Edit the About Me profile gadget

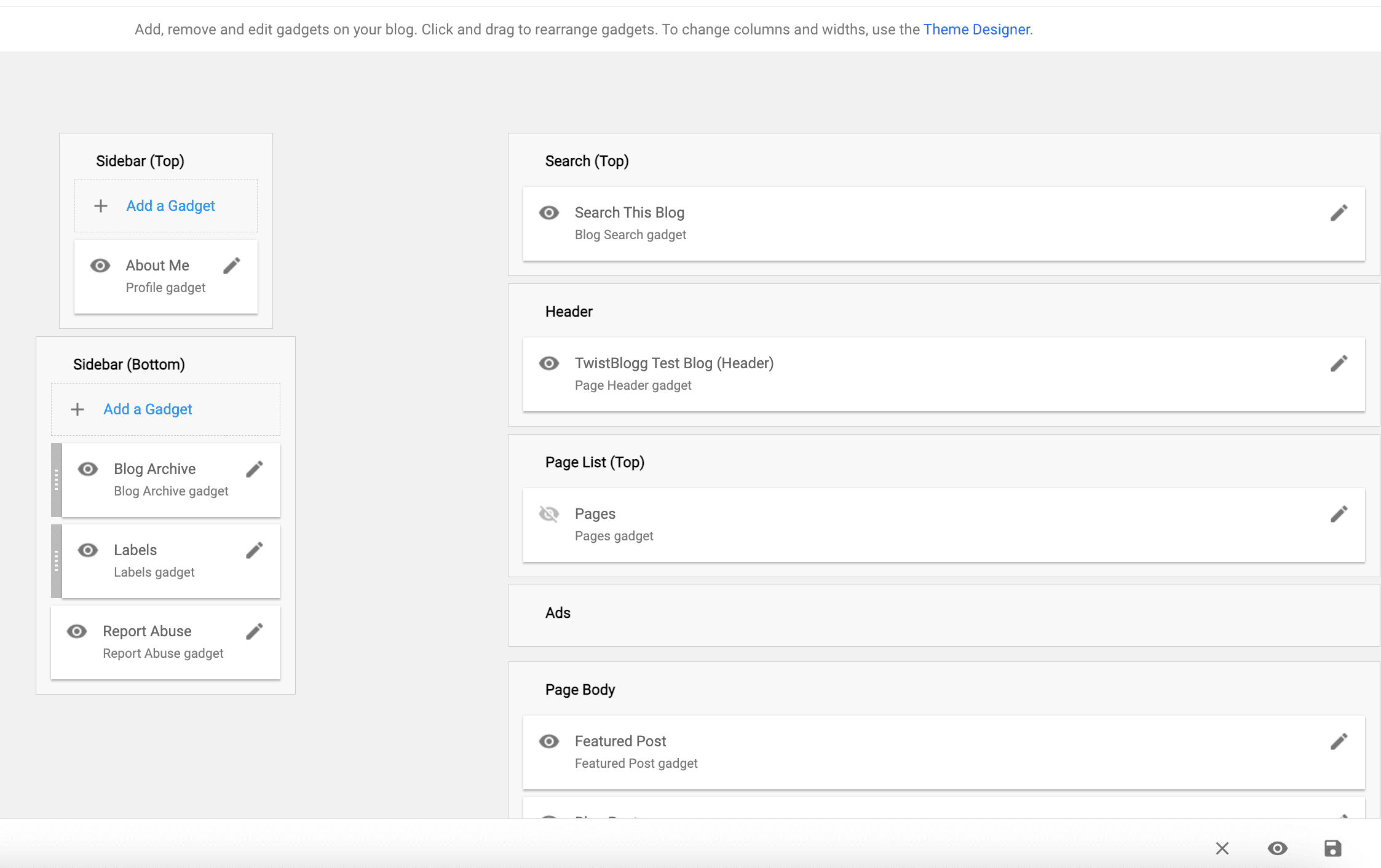click(x=232, y=266)
